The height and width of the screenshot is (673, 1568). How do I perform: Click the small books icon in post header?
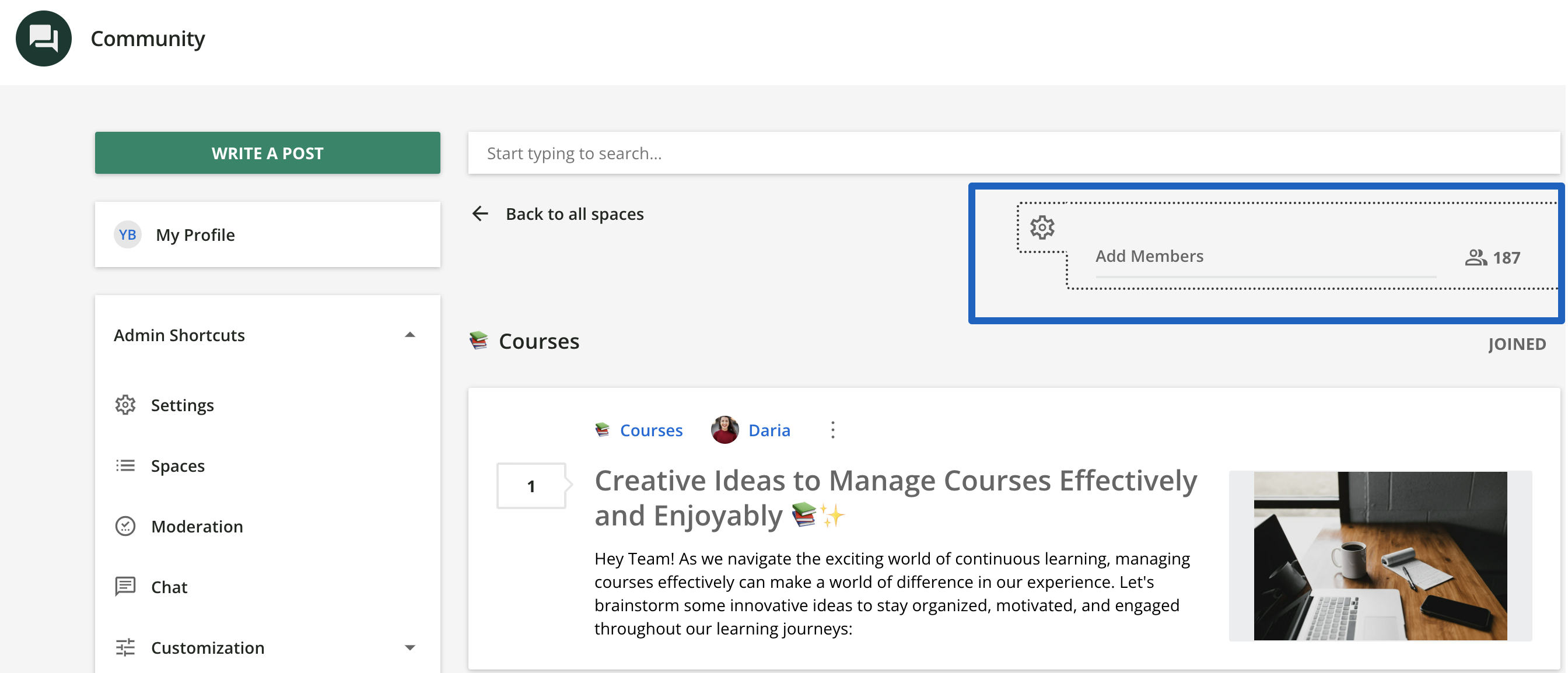[602, 430]
